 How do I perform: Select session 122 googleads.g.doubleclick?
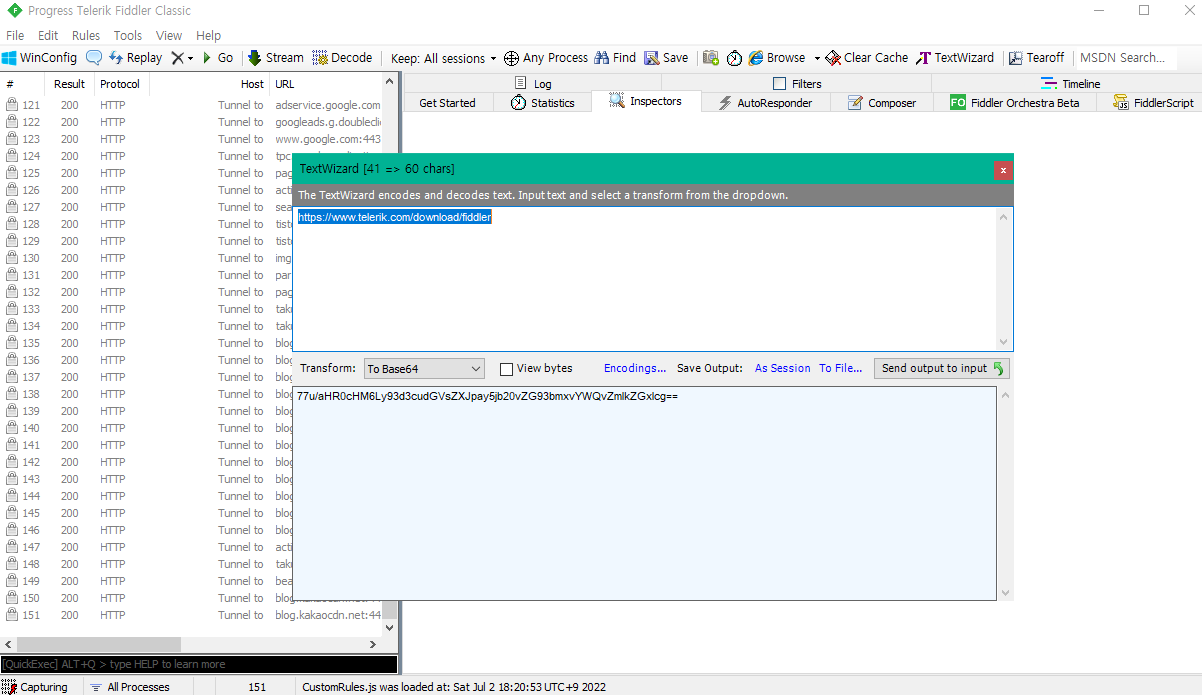tap(193, 122)
